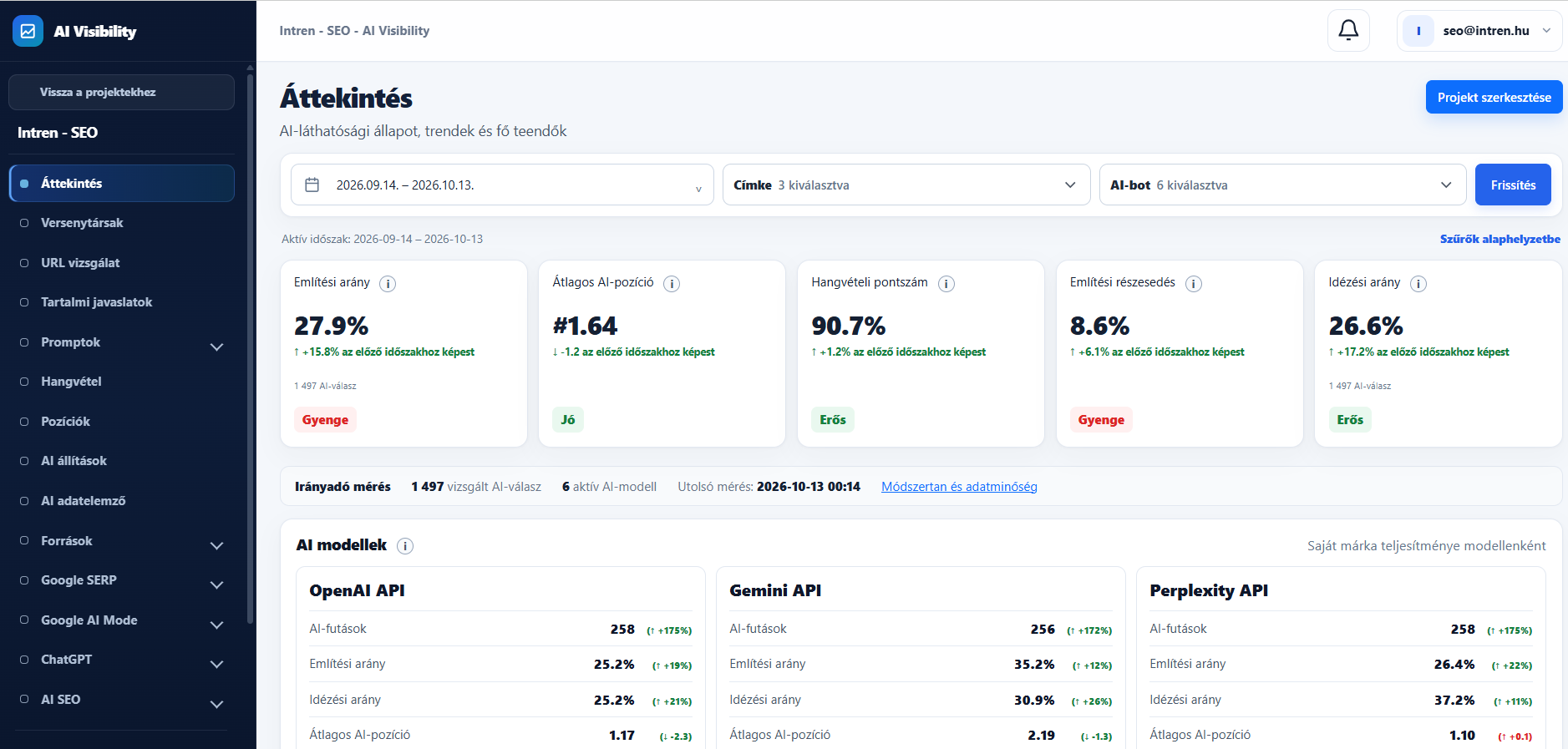Click the AI Visibility logo icon
This screenshot has width=1568, height=749.
click(x=28, y=31)
